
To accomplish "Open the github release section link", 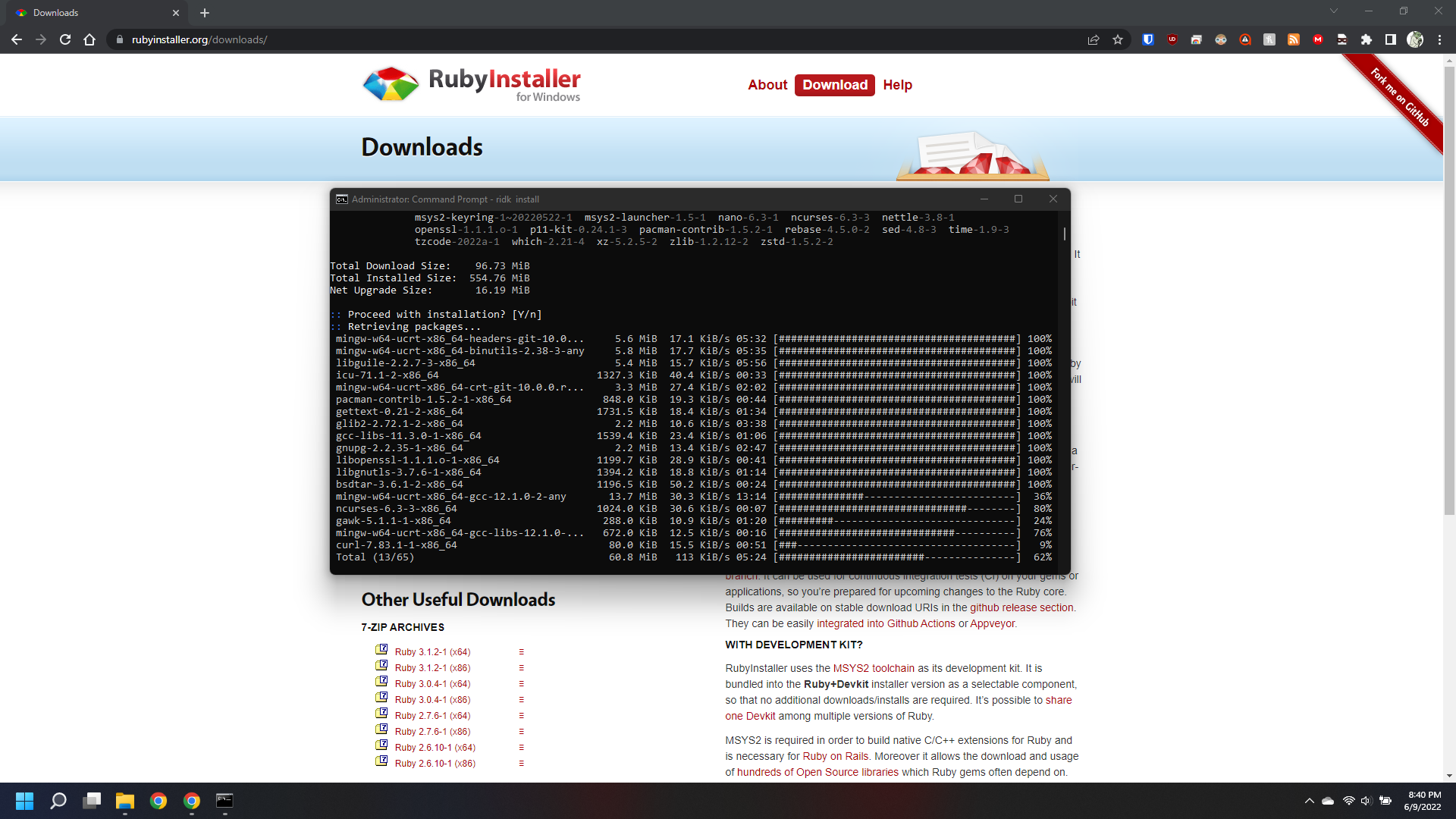I will tap(1021, 607).
